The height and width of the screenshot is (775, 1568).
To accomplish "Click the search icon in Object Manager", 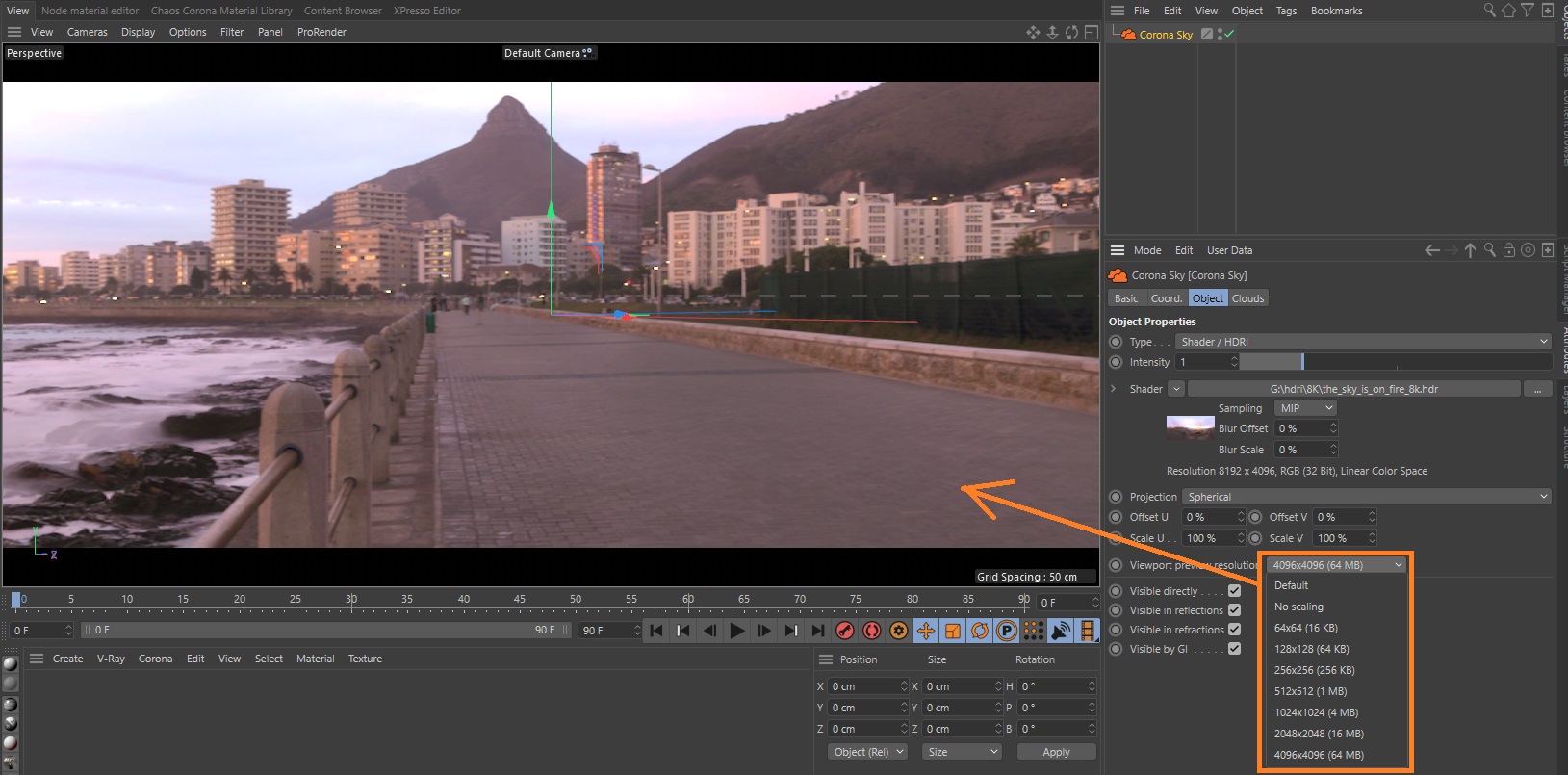I will click(1489, 11).
